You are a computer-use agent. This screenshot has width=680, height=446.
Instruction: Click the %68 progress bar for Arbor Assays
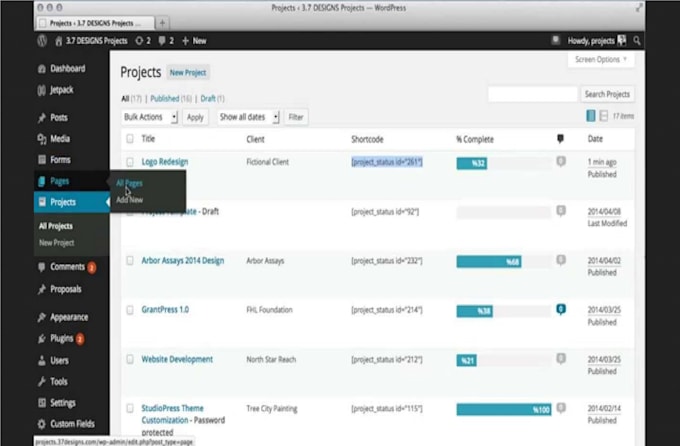tap(489, 262)
